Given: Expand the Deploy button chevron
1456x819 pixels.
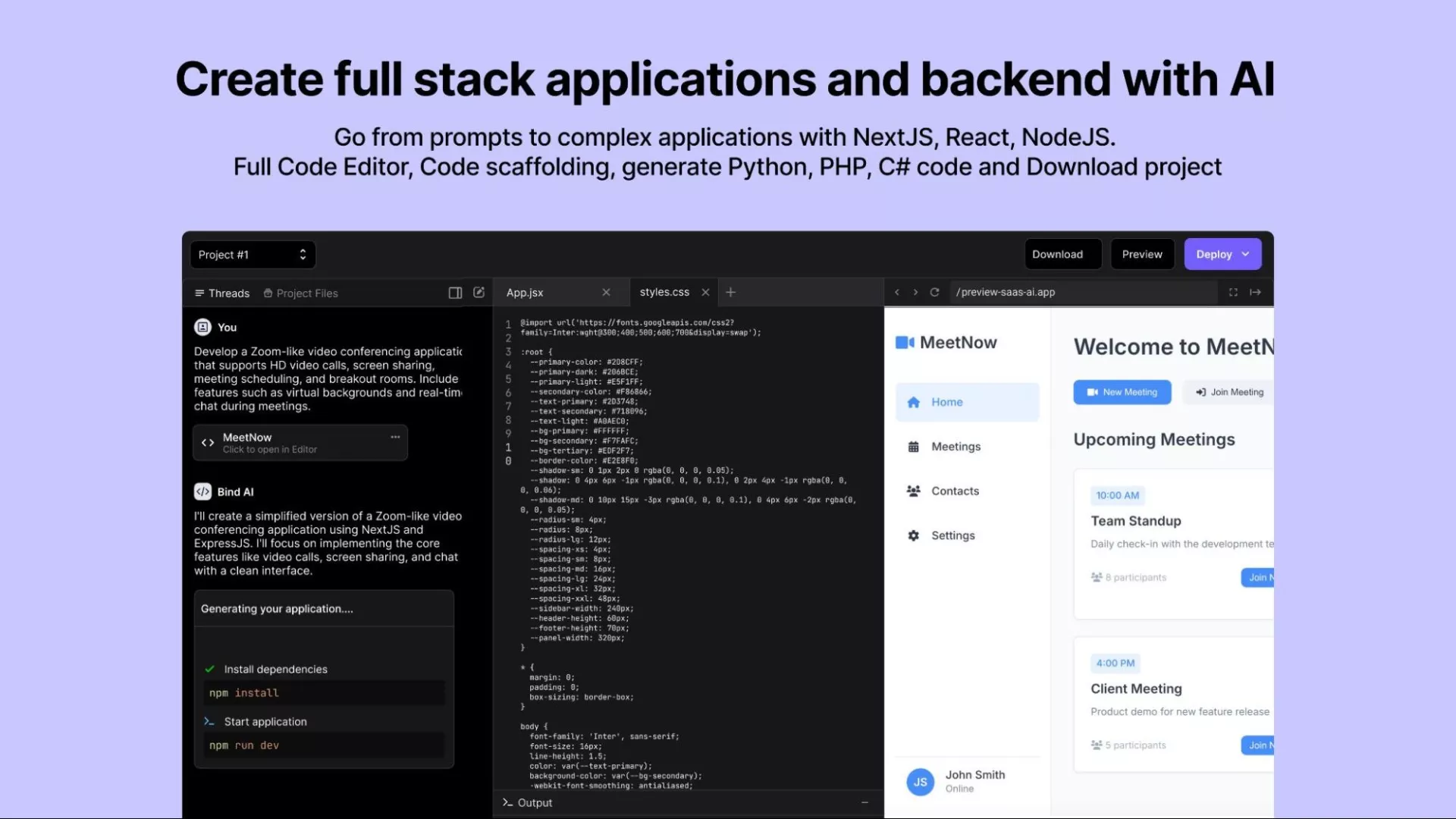Looking at the screenshot, I should 1245,254.
